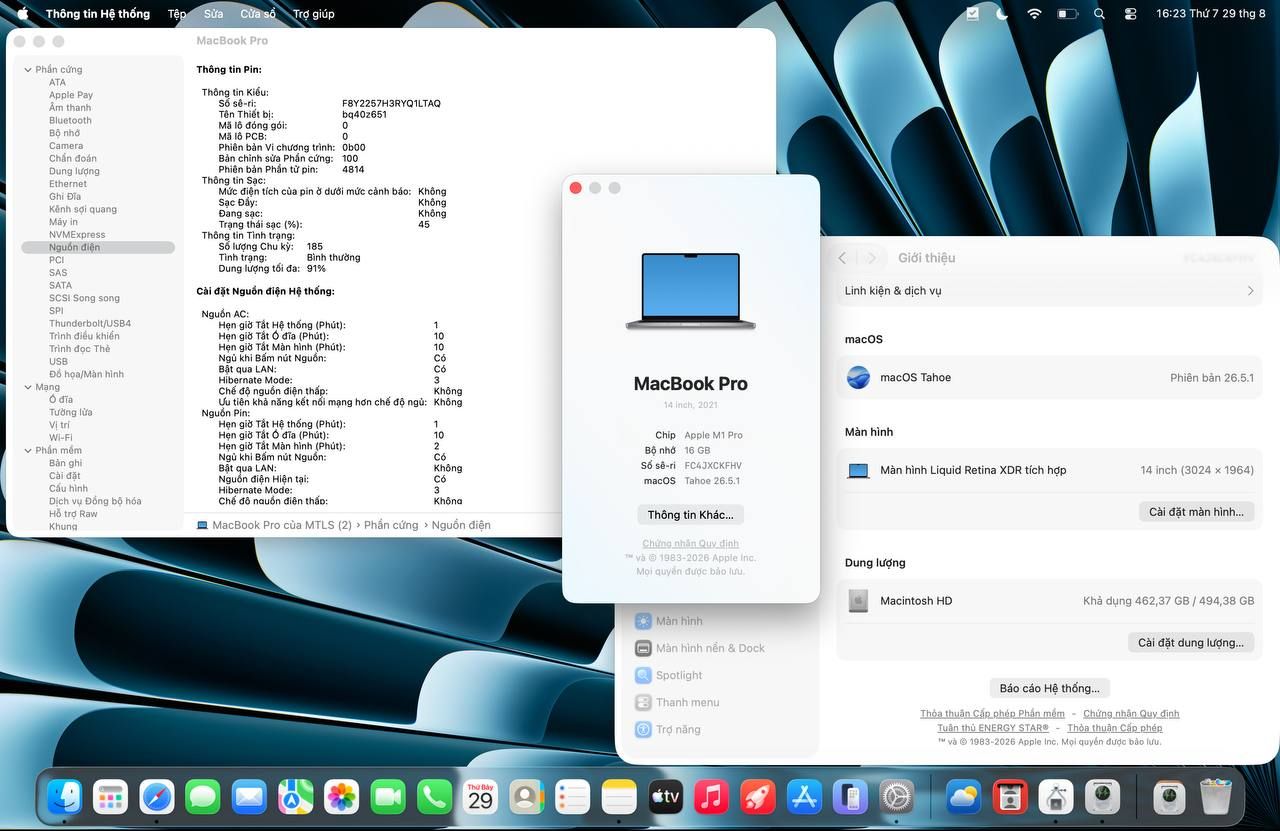This screenshot has width=1280, height=831.
Task: Open the Trash in the Dock
Action: [x=1216, y=797]
